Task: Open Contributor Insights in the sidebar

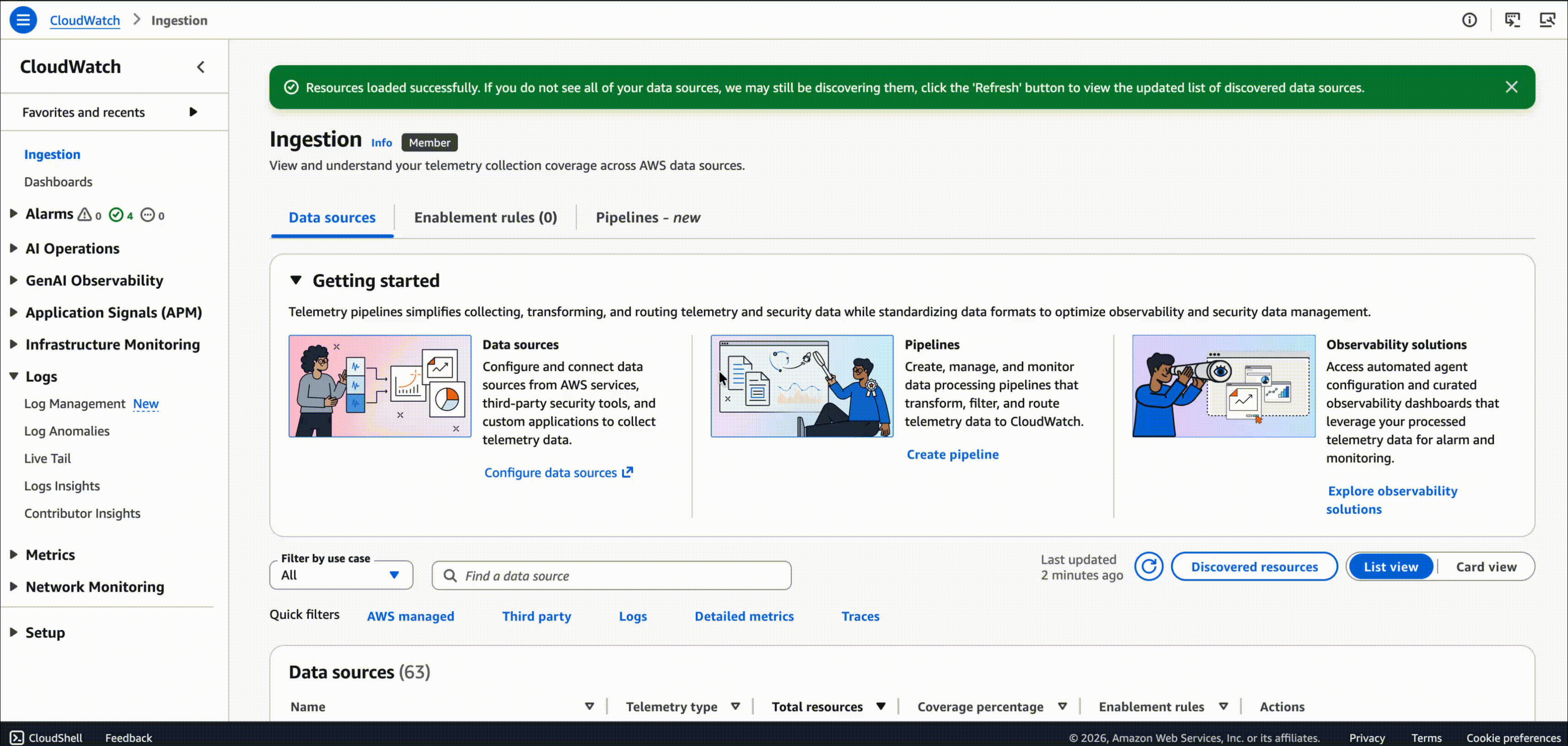Action: point(82,513)
